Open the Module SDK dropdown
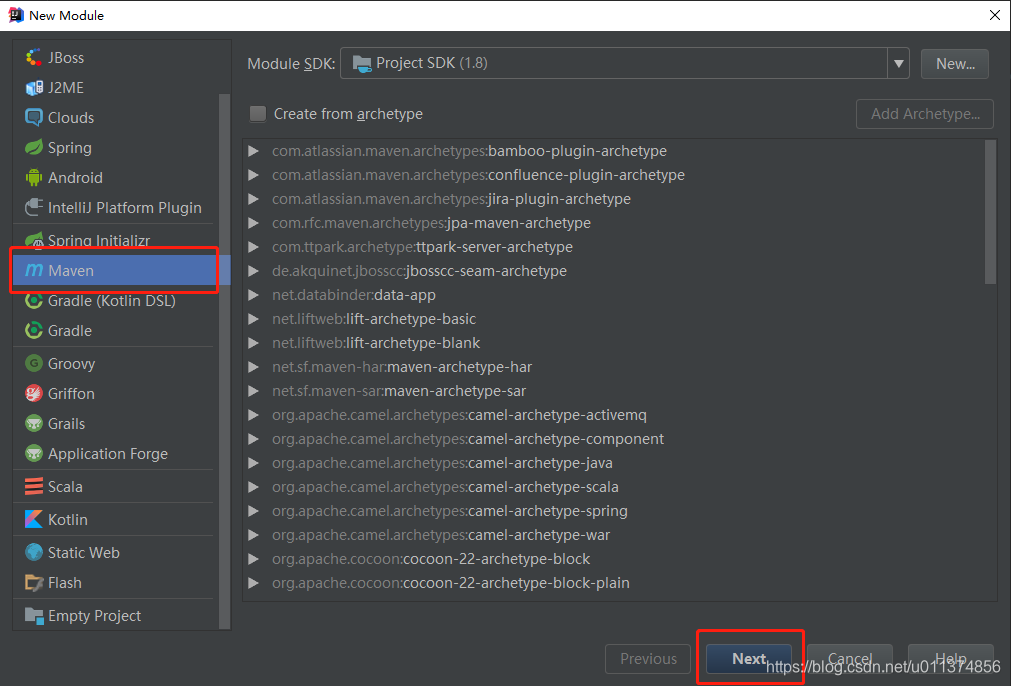Screen dimensions: 1011x686 pos(899,63)
